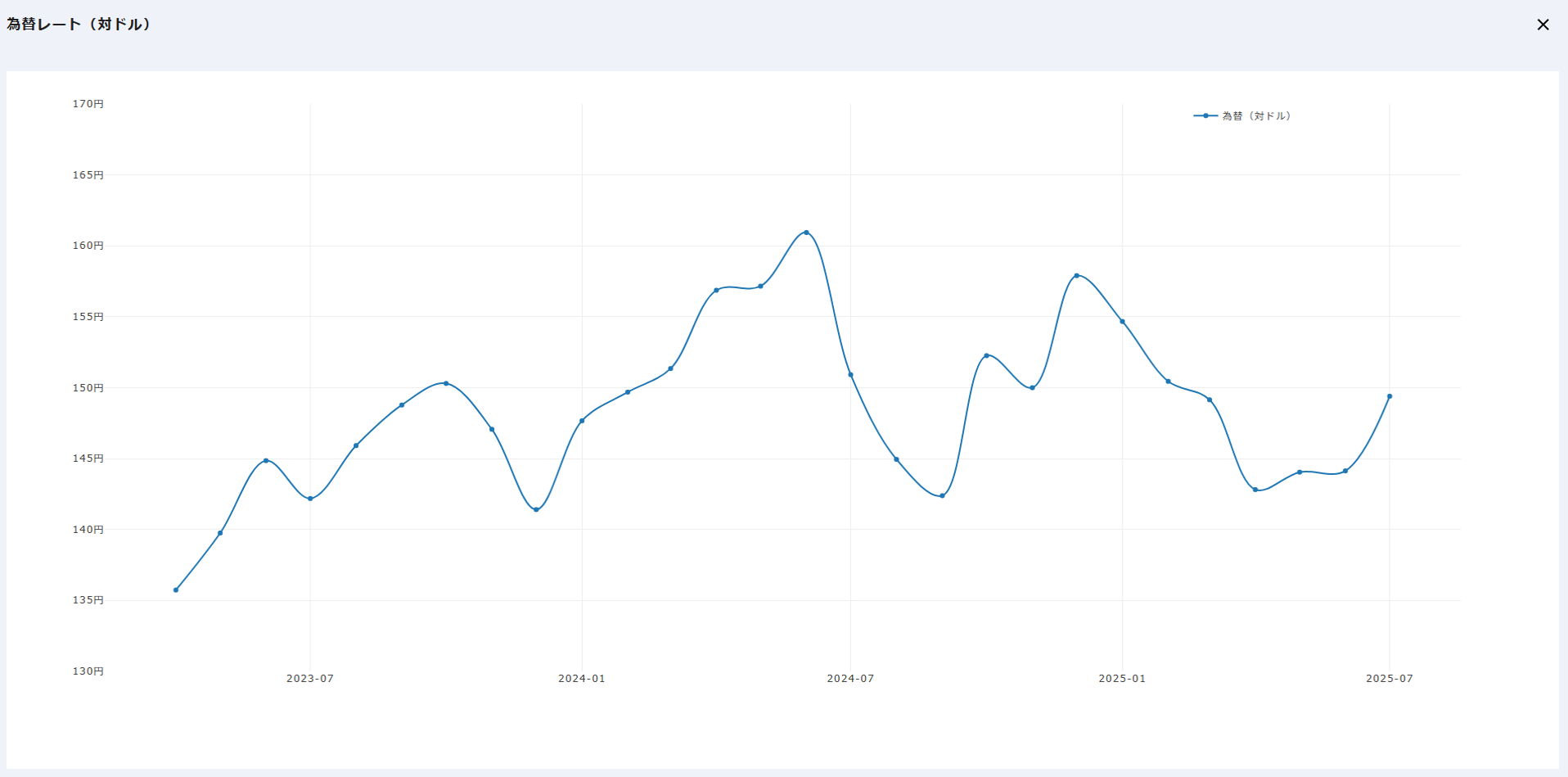The width and height of the screenshot is (1568, 777).
Task: Select the lowest dip point in late 2023
Action: (536, 509)
